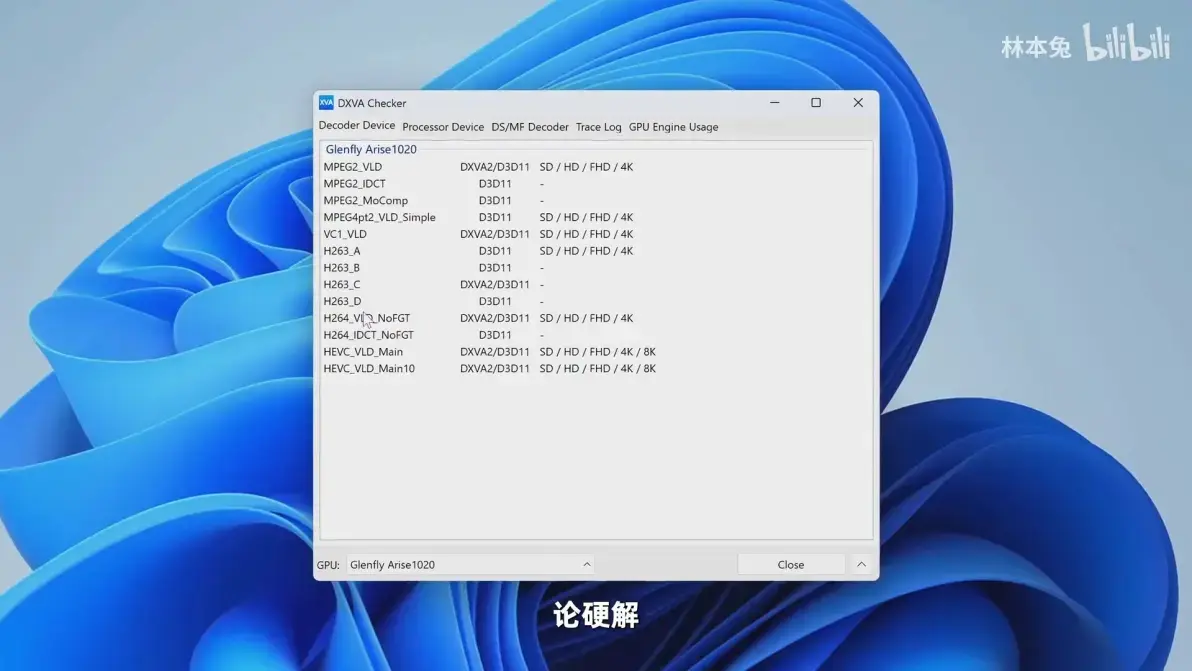1192x671 pixels.
Task: Close the DXVA Checker window with X
Action: click(x=858, y=103)
